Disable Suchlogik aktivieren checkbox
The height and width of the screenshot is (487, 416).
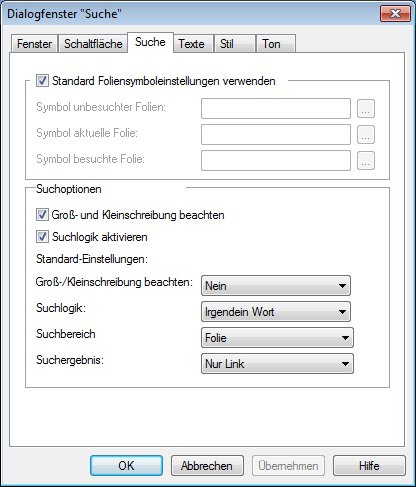[x=42, y=237]
